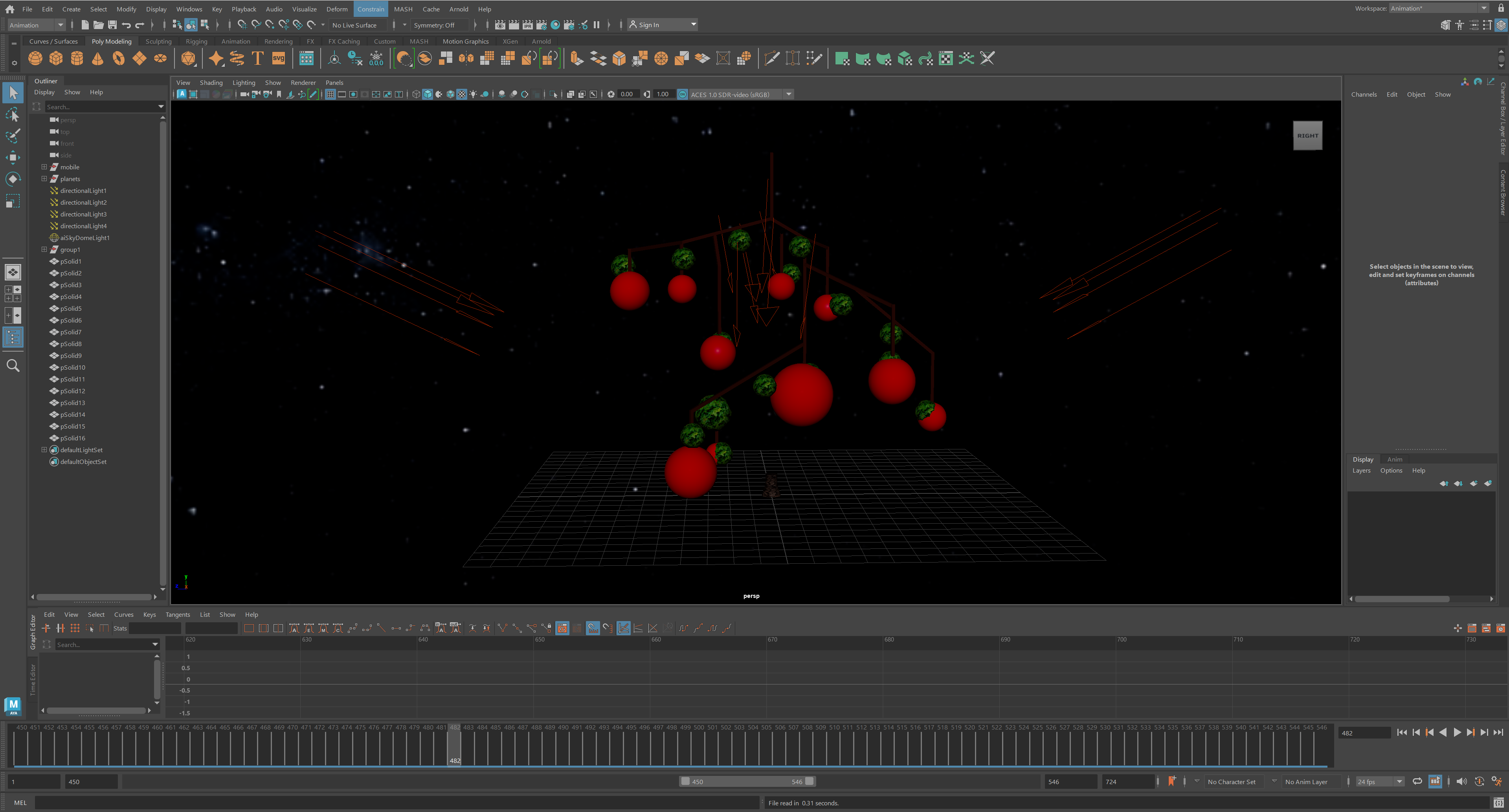Click the RIGHT face of the view cube
This screenshot has height=812, width=1509.
pos(1307,136)
